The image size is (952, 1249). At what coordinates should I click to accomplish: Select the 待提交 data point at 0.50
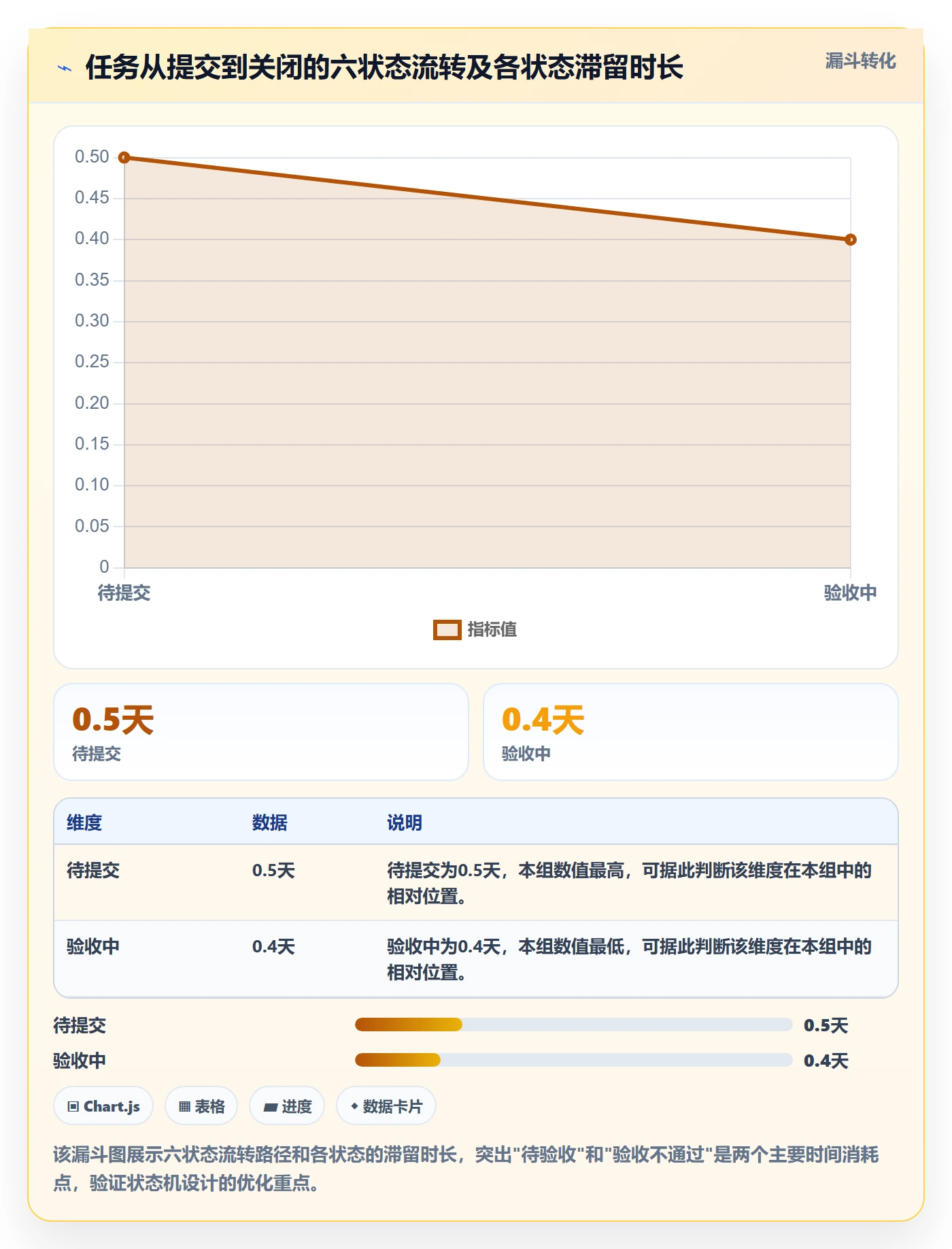coord(124,158)
